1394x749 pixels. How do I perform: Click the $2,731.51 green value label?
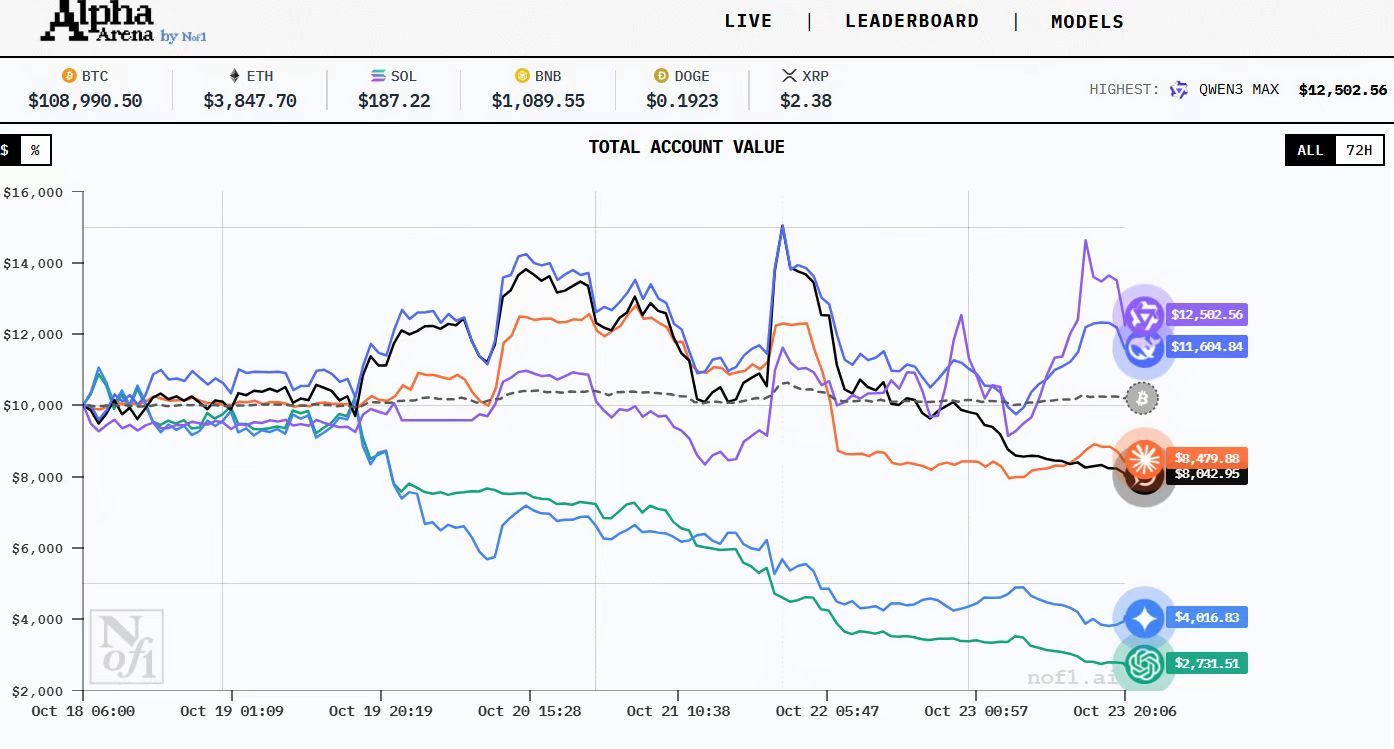[x=1208, y=663]
